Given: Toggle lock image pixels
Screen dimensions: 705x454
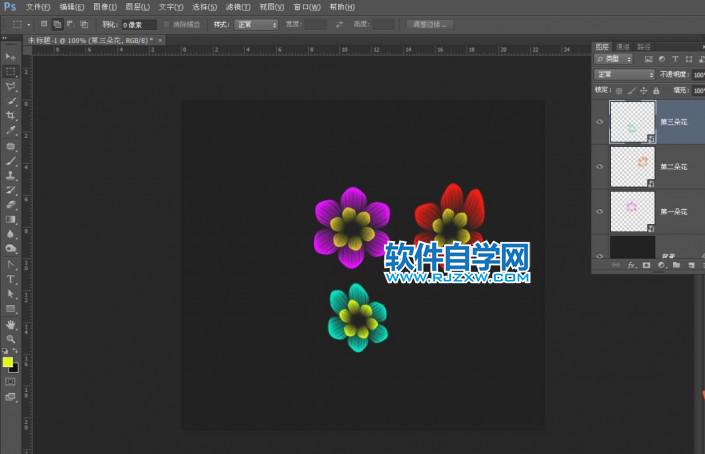Looking at the screenshot, I should pos(631,91).
